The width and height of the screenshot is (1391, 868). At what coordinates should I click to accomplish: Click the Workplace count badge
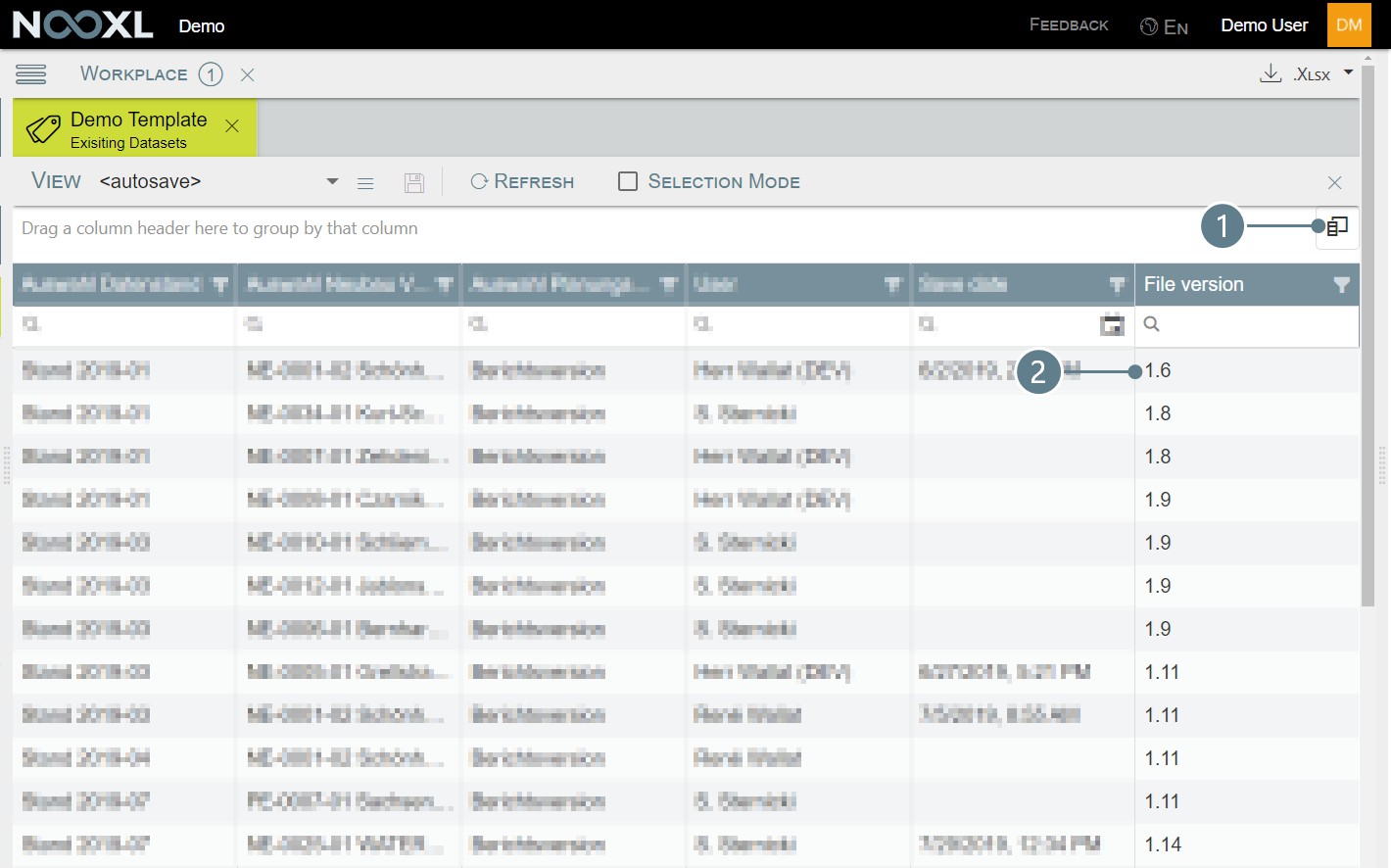click(211, 74)
